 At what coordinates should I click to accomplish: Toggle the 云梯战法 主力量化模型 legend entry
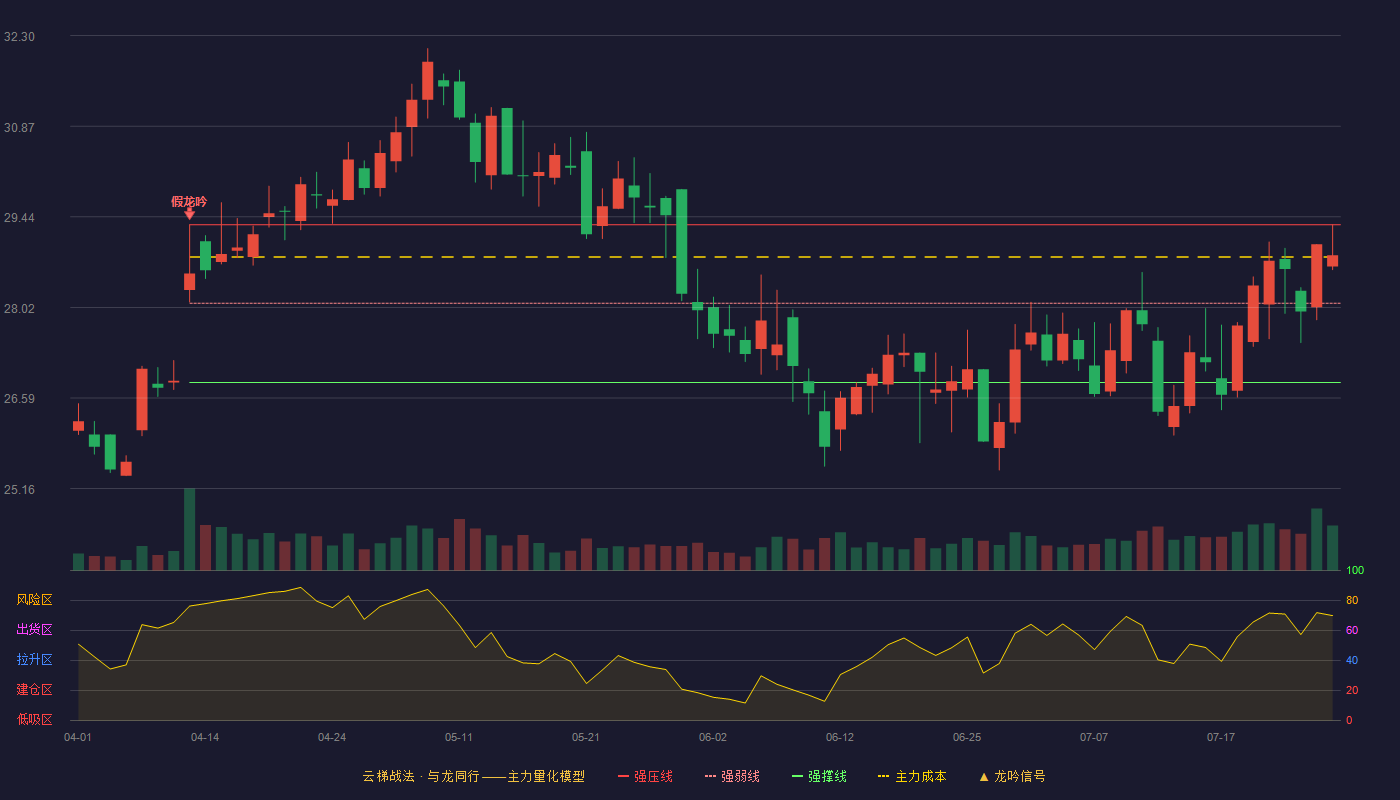474,776
